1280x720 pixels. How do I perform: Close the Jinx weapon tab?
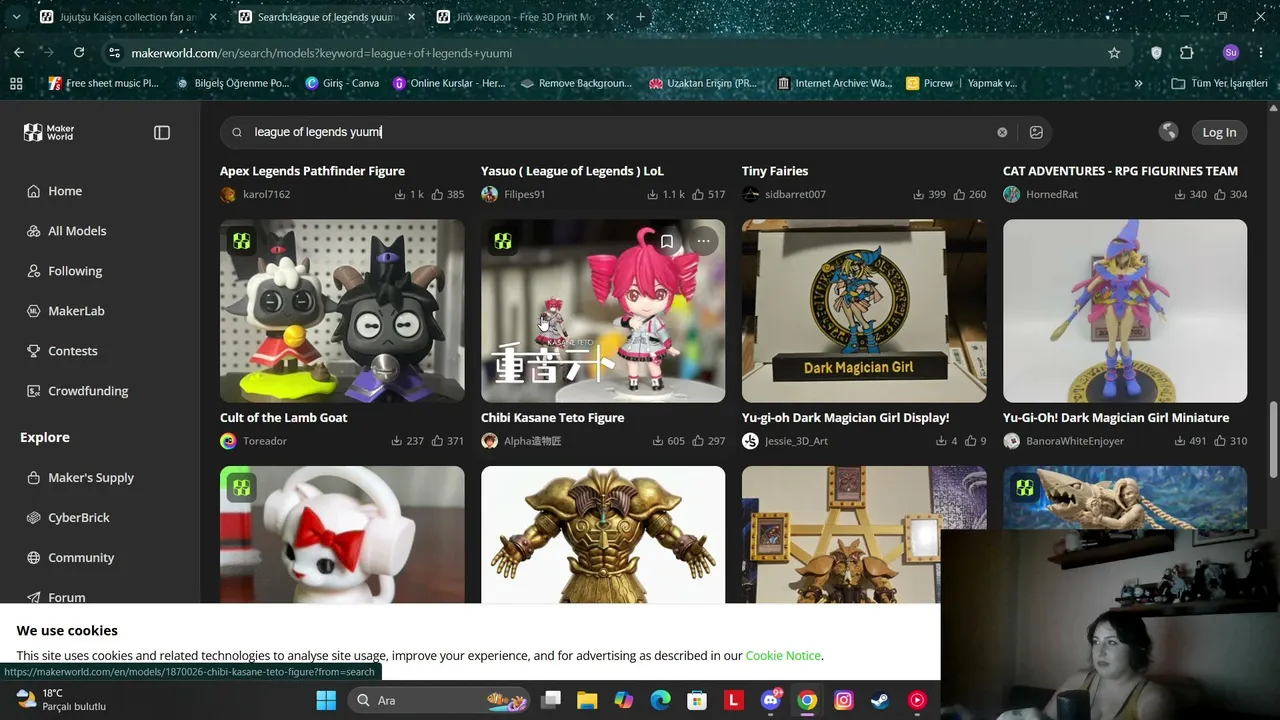(610, 17)
